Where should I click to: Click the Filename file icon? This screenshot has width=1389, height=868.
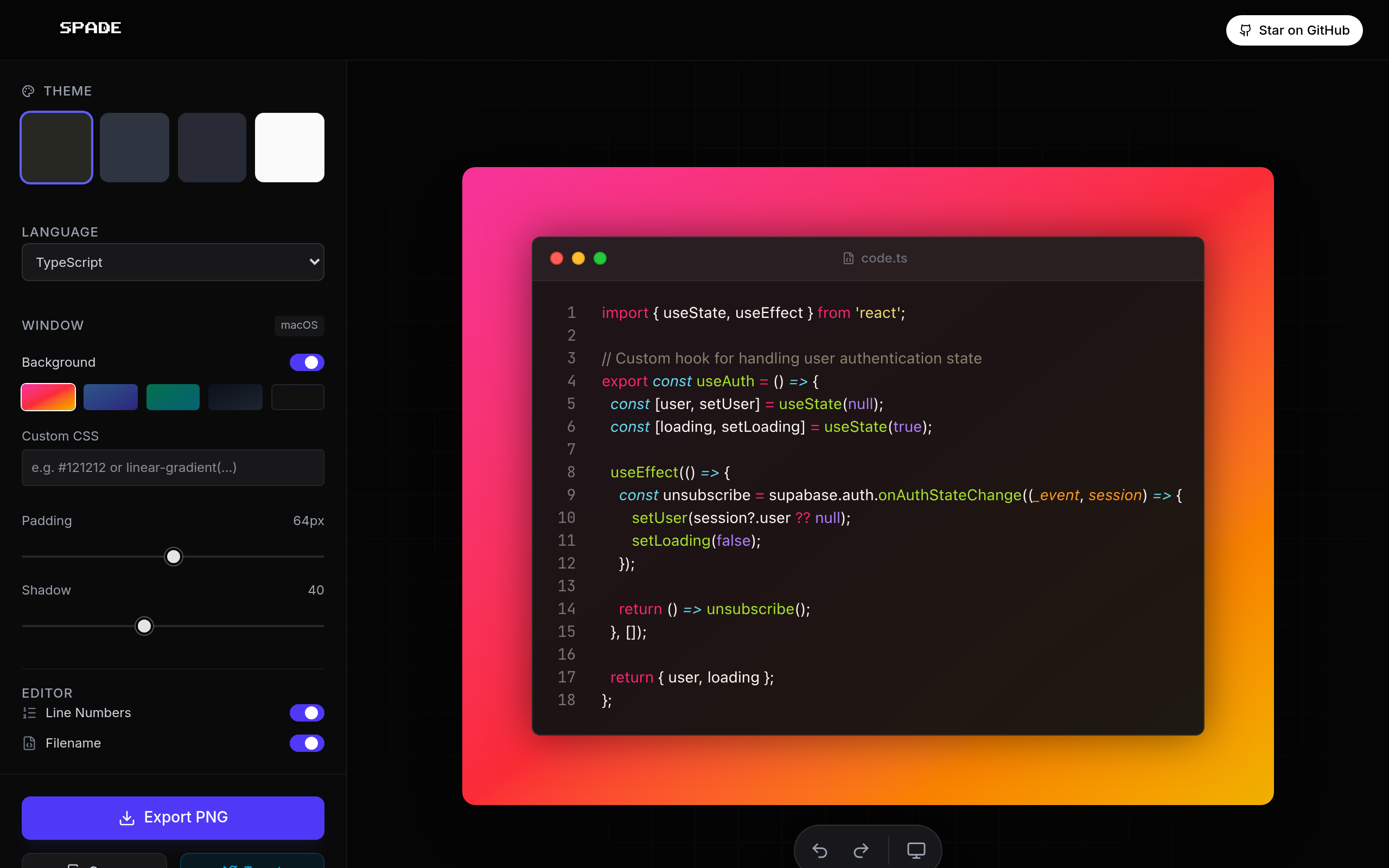tap(29, 743)
